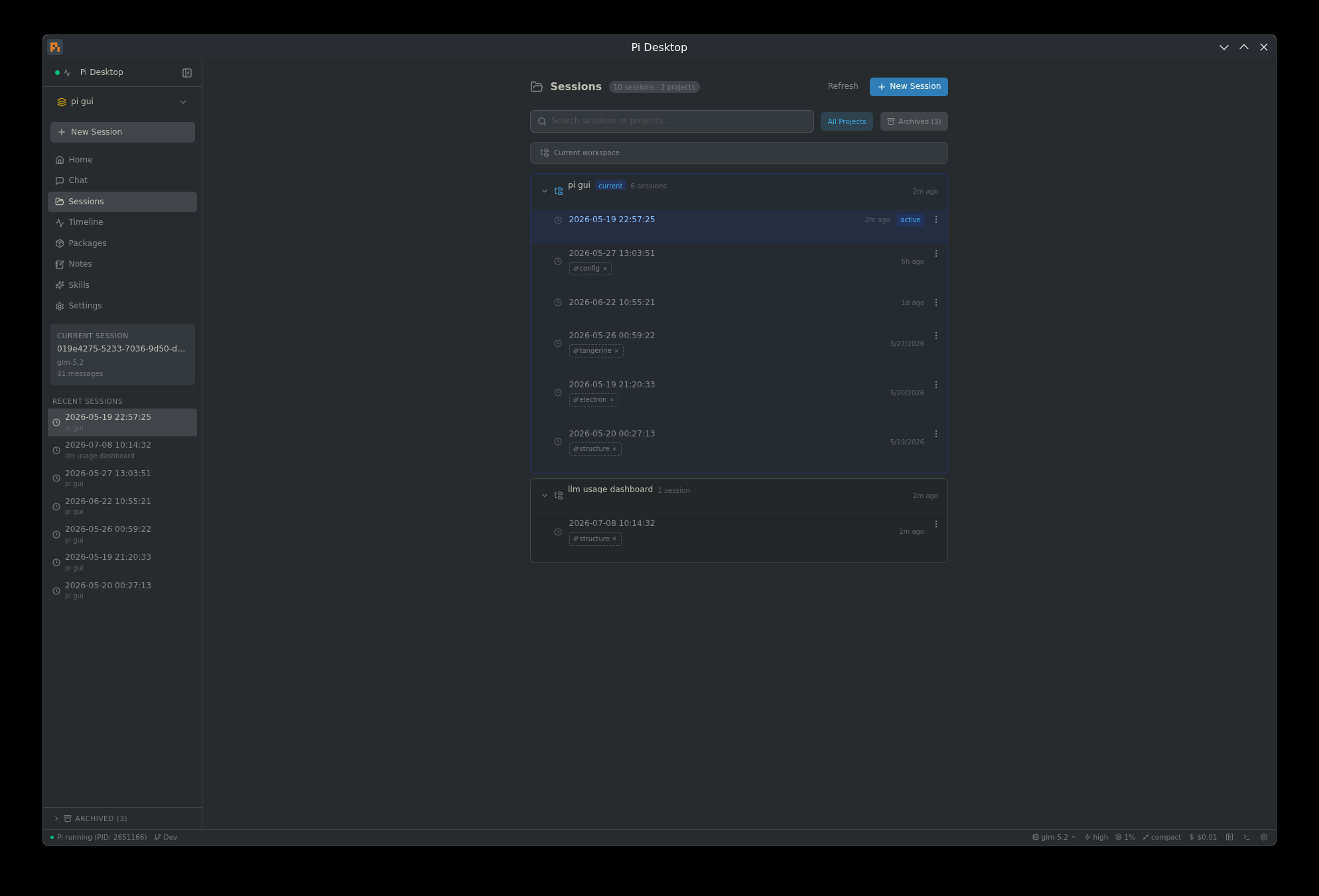
Task: Open options menu for session 2026-05-19 22:57:25
Action: (936, 220)
